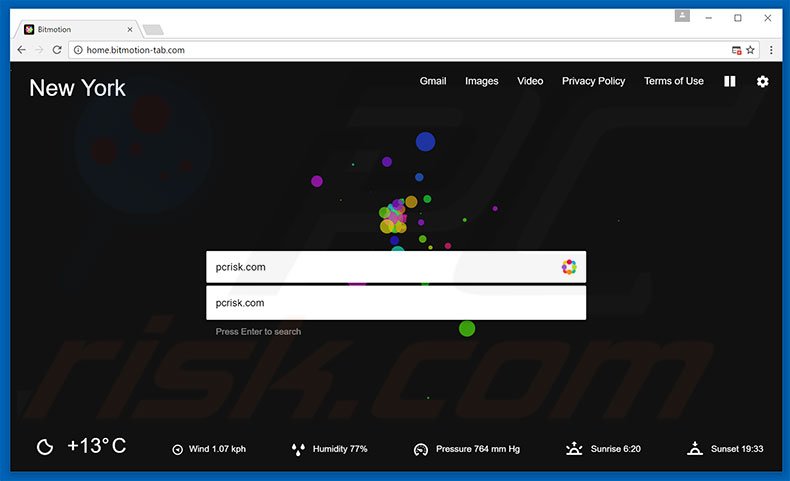Image resolution: width=790 pixels, height=481 pixels.
Task: Click the Wind 1.07 kph text
Action: [217, 449]
